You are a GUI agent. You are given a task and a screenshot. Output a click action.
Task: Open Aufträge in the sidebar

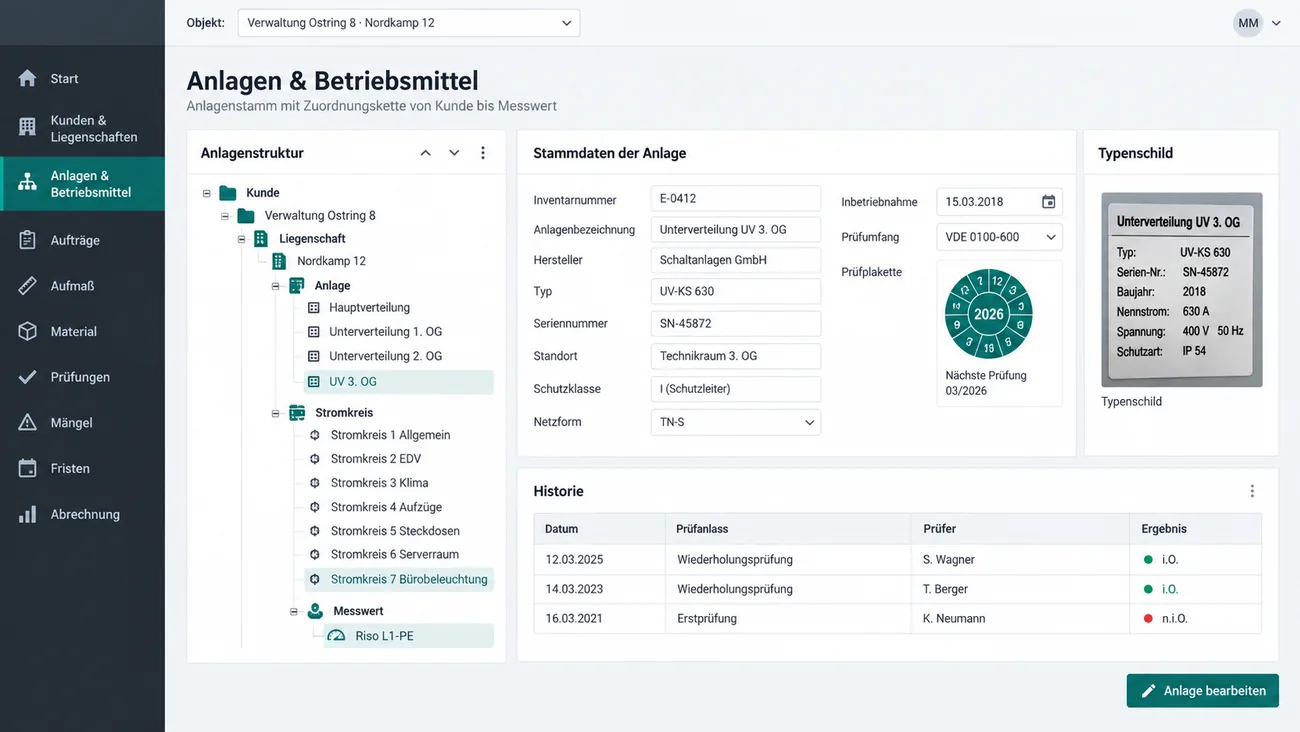coord(82,240)
